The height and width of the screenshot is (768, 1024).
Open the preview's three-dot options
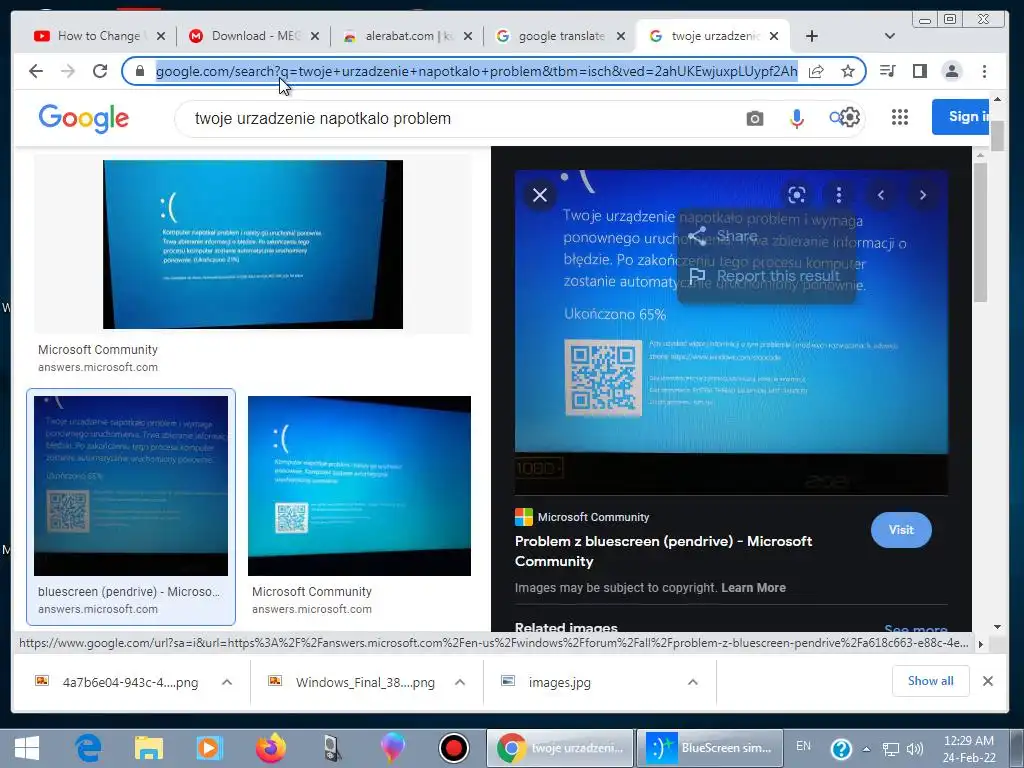[x=839, y=195]
